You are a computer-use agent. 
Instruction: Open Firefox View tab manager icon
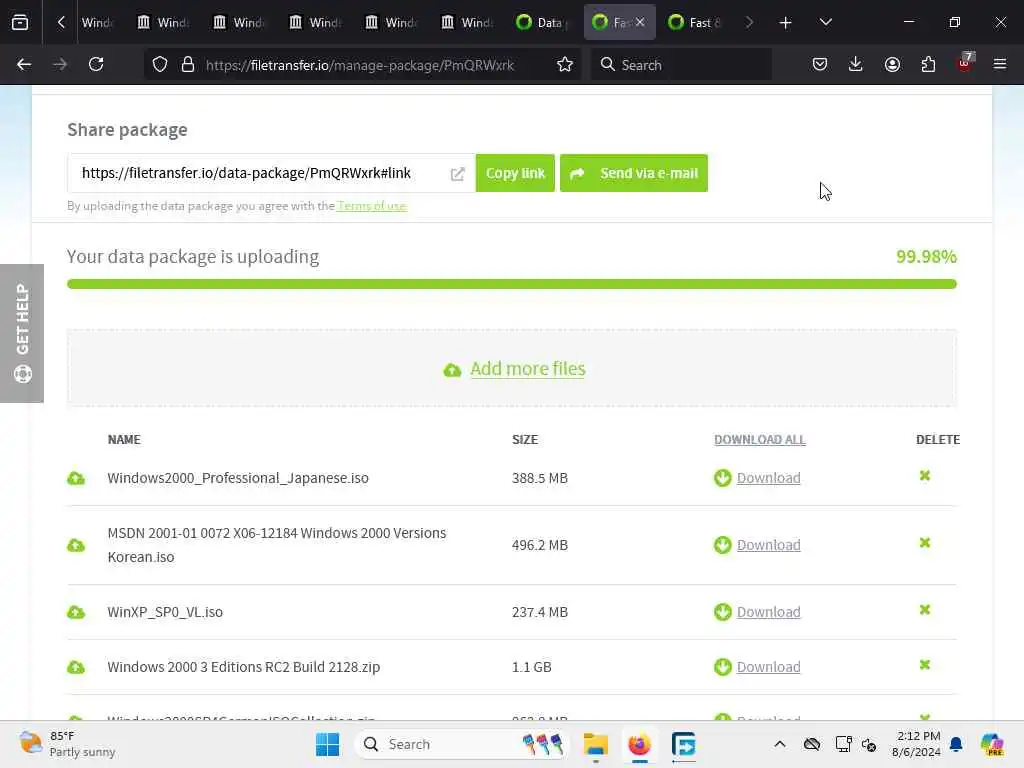(x=20, y=22)
